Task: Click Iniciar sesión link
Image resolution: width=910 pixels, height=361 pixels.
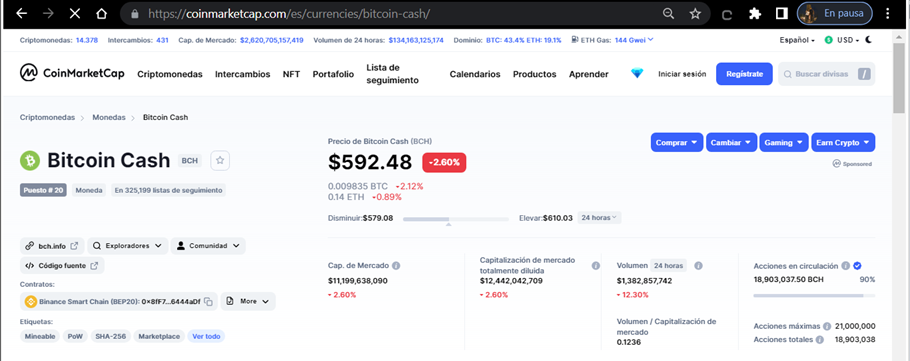Action: pos(682,74)
